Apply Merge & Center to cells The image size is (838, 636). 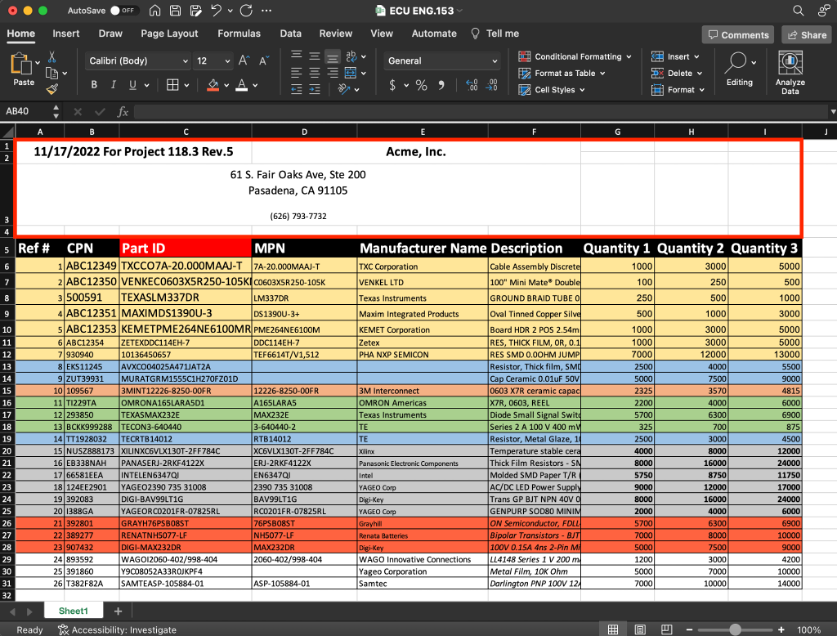point(351,73)
